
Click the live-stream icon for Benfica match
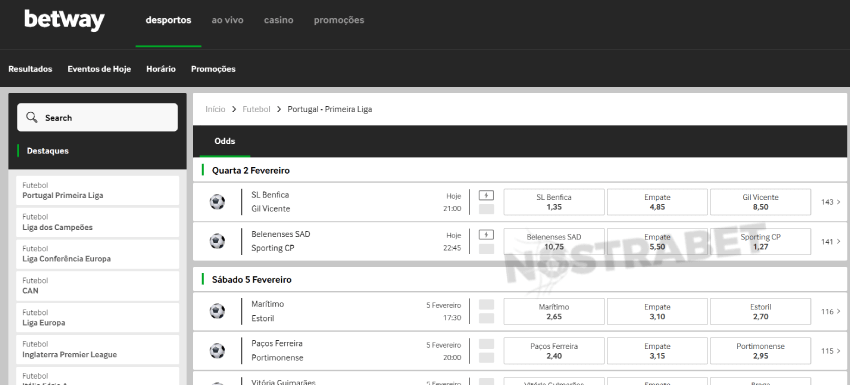486,196
